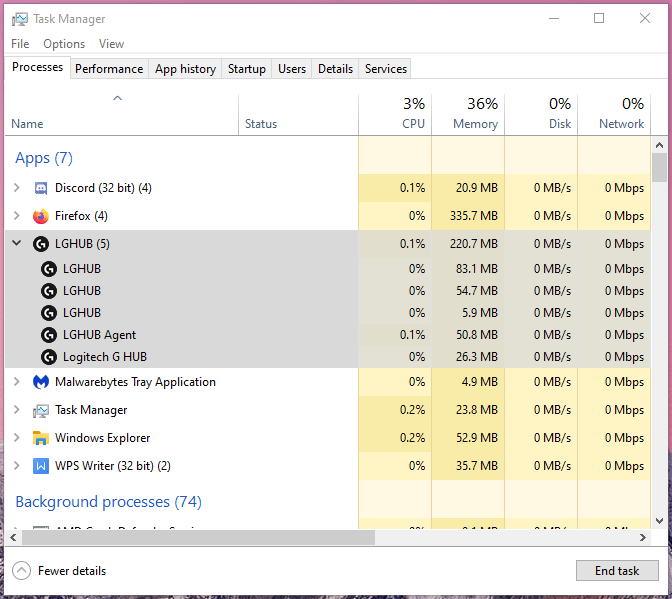Expand the Malwarebytes Tray Application group
Viewport: 672px width, 599px height.
(x=16, y=381)
